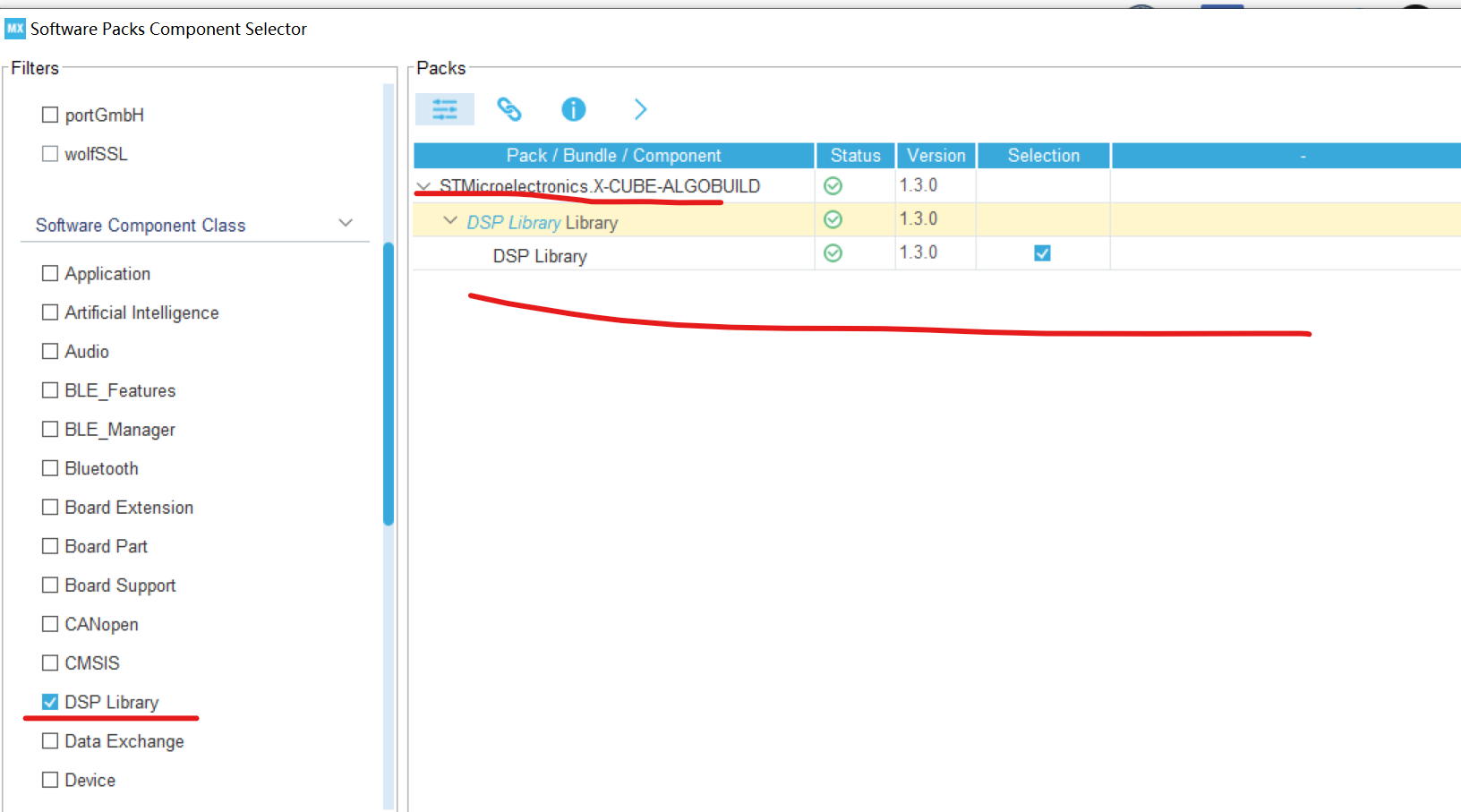Enable the Artificial Intelligence filter
Image resolution: width=1461 pixels, height=812 pixels.
click(49, 312)
